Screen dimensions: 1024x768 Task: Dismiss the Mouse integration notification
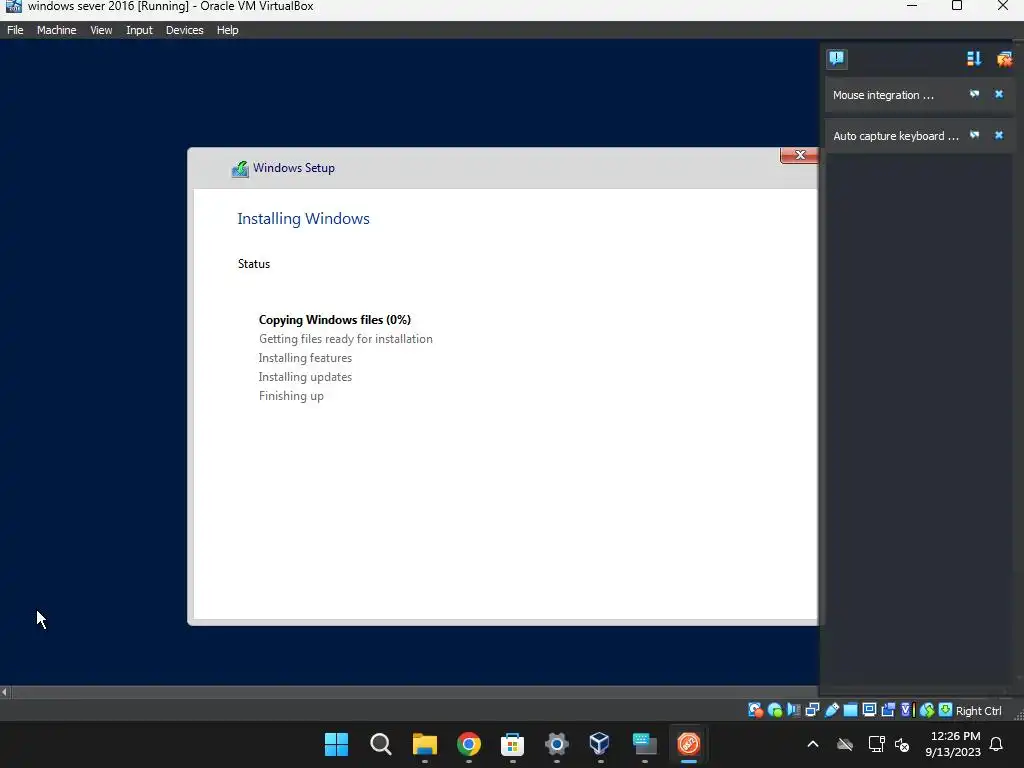pyautogui.click(x=999, y=94)
